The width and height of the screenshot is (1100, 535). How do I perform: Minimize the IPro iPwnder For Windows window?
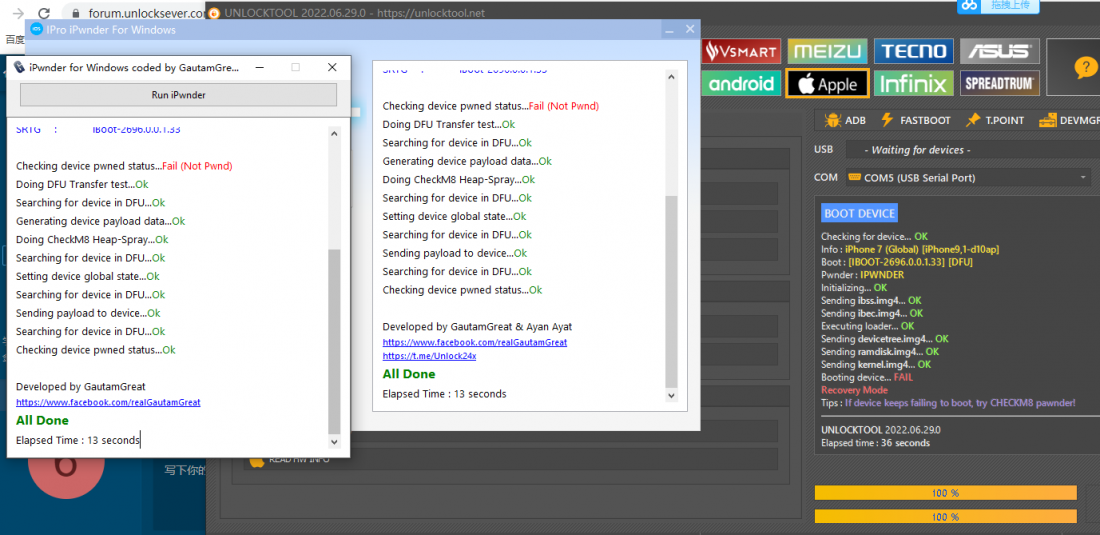[669, 29]
